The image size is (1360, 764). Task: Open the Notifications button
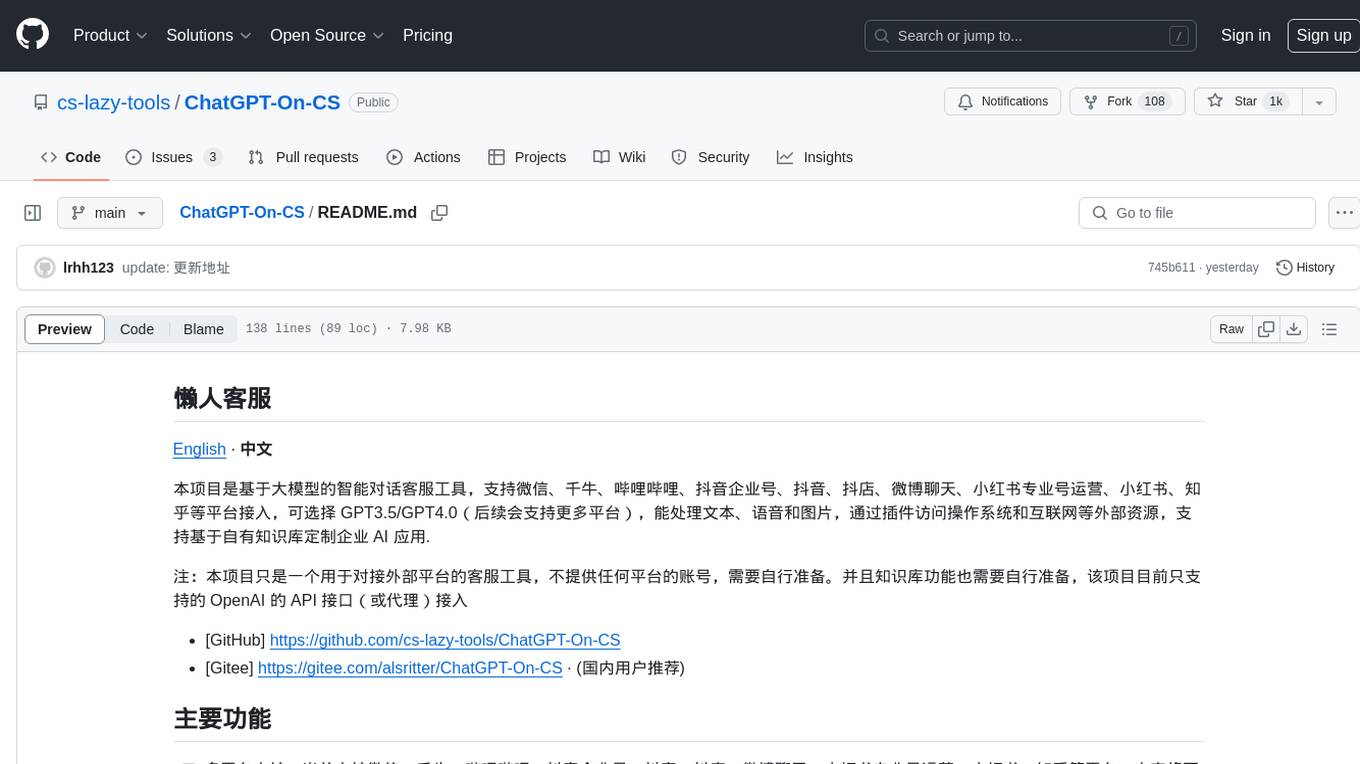tap(1003, 102)
